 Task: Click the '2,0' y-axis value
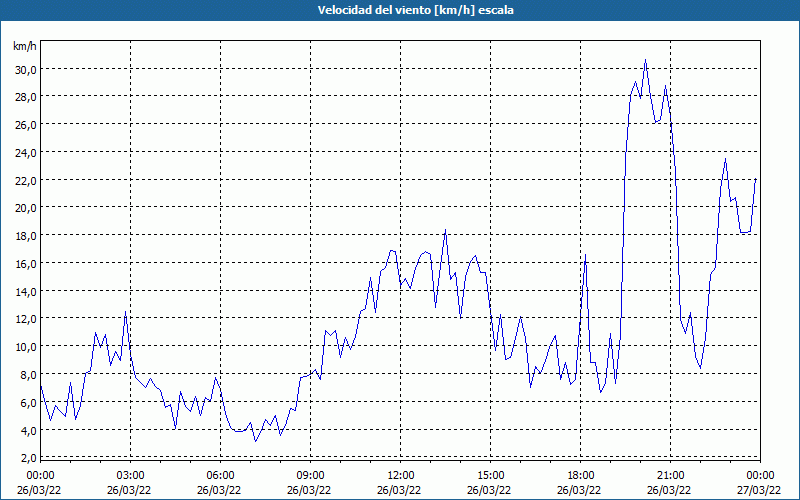(28, 458)
